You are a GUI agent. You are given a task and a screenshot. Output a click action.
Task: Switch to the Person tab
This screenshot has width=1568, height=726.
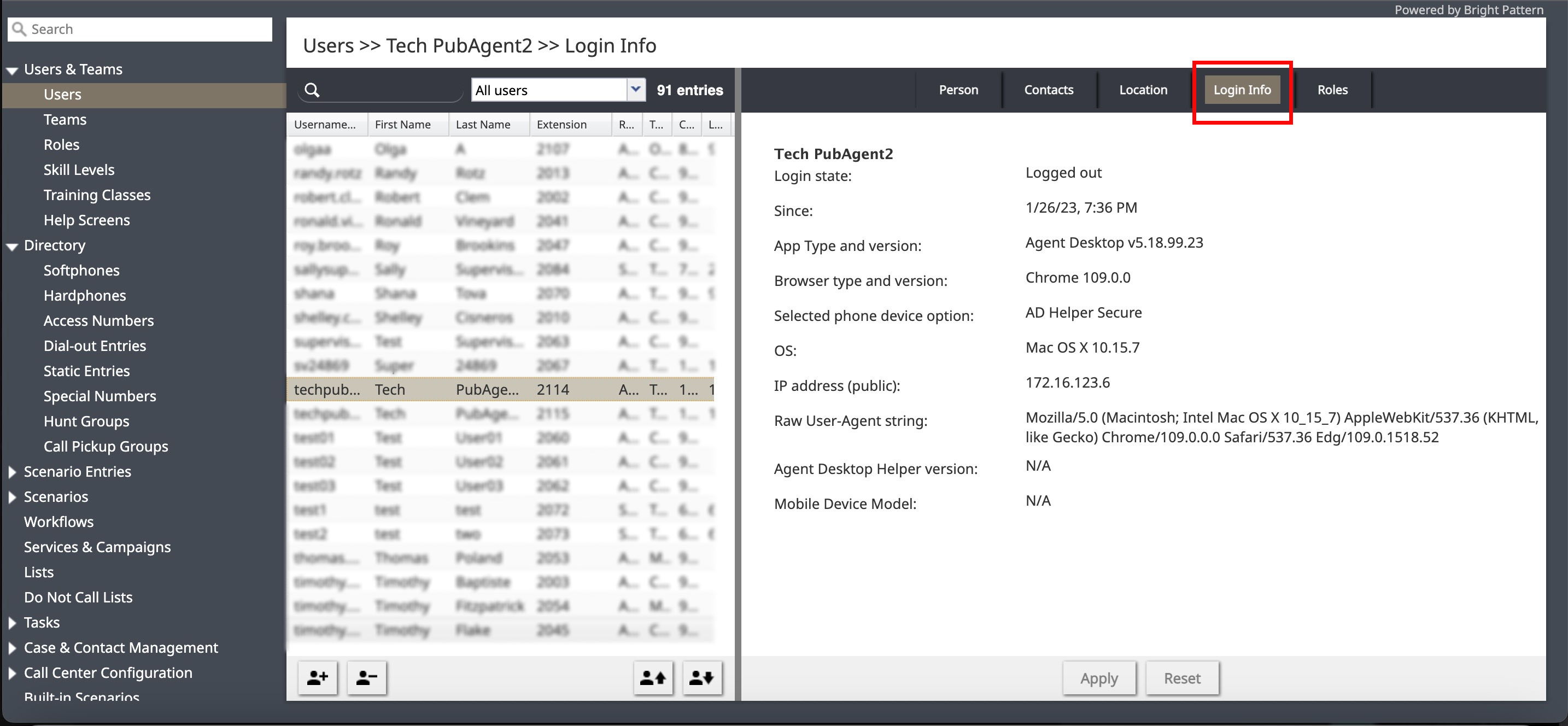tap(958, 90)
